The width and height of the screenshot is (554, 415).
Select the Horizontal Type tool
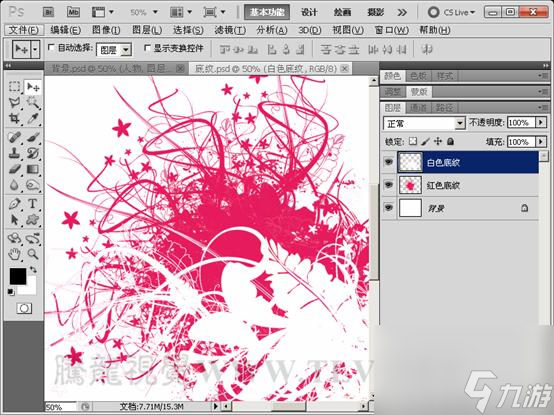(x=33, y=204)
